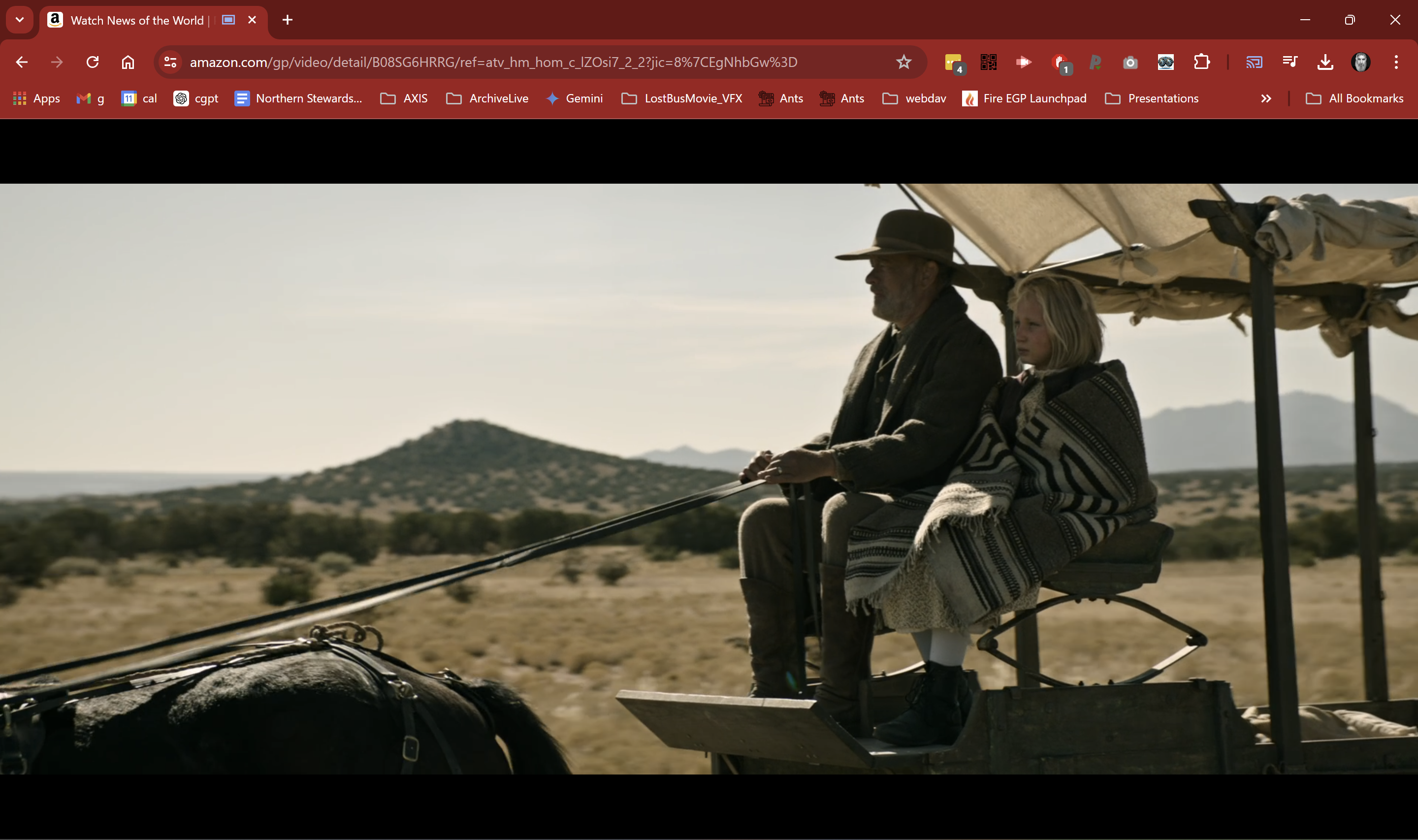Restore down the browser window
This screenshot has width=1418, height=840.
click(1350, 20)
